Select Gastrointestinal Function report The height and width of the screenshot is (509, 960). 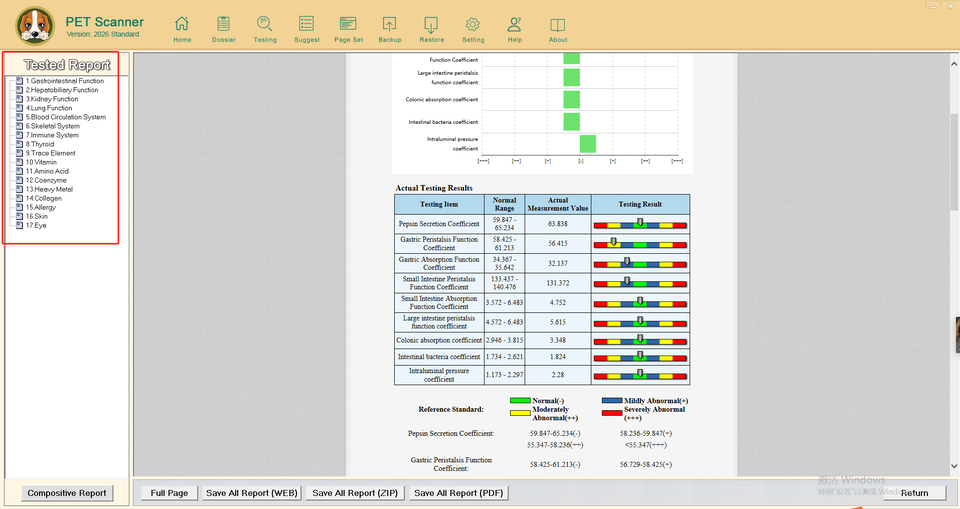pyautogui.click(x=64, y=81)
